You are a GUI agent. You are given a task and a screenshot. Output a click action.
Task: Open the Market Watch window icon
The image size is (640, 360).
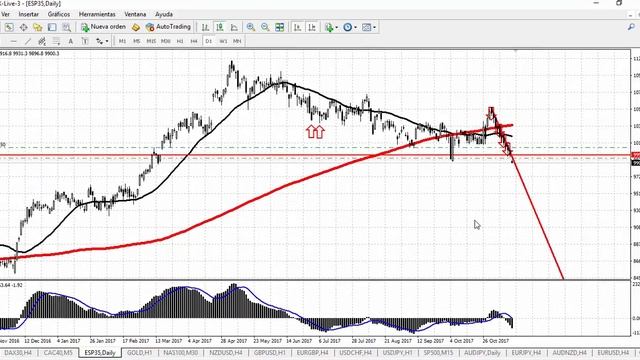(9, 27)
